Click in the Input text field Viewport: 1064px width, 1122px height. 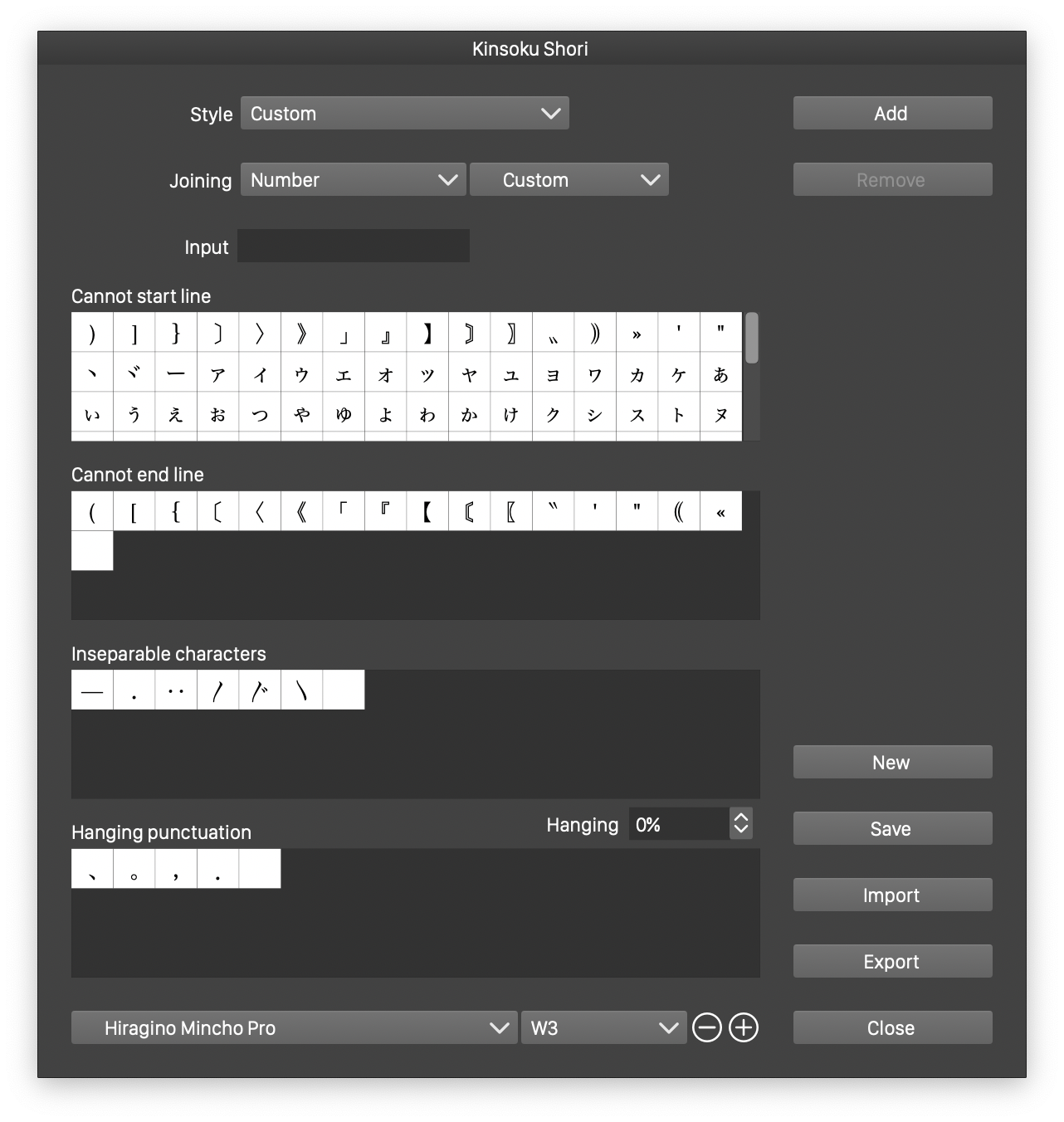click(x=354, y=246)
